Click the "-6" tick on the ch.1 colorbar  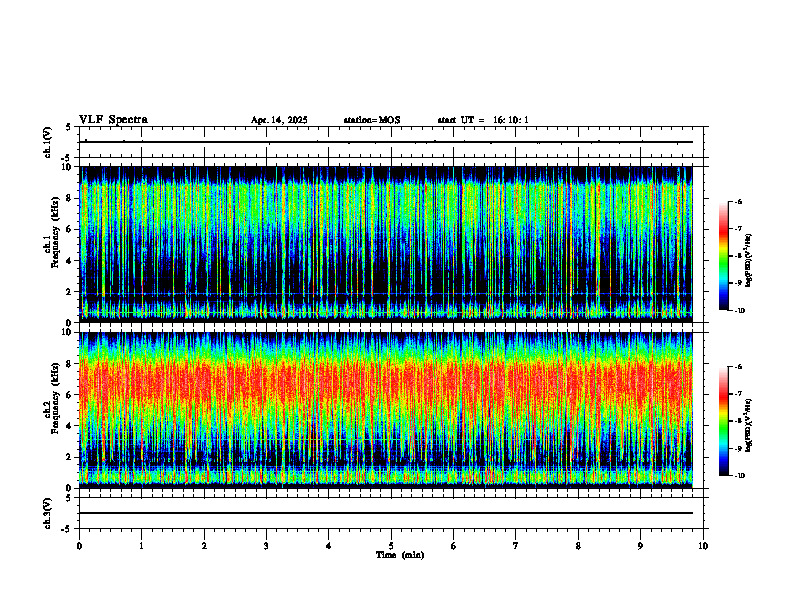739,202
